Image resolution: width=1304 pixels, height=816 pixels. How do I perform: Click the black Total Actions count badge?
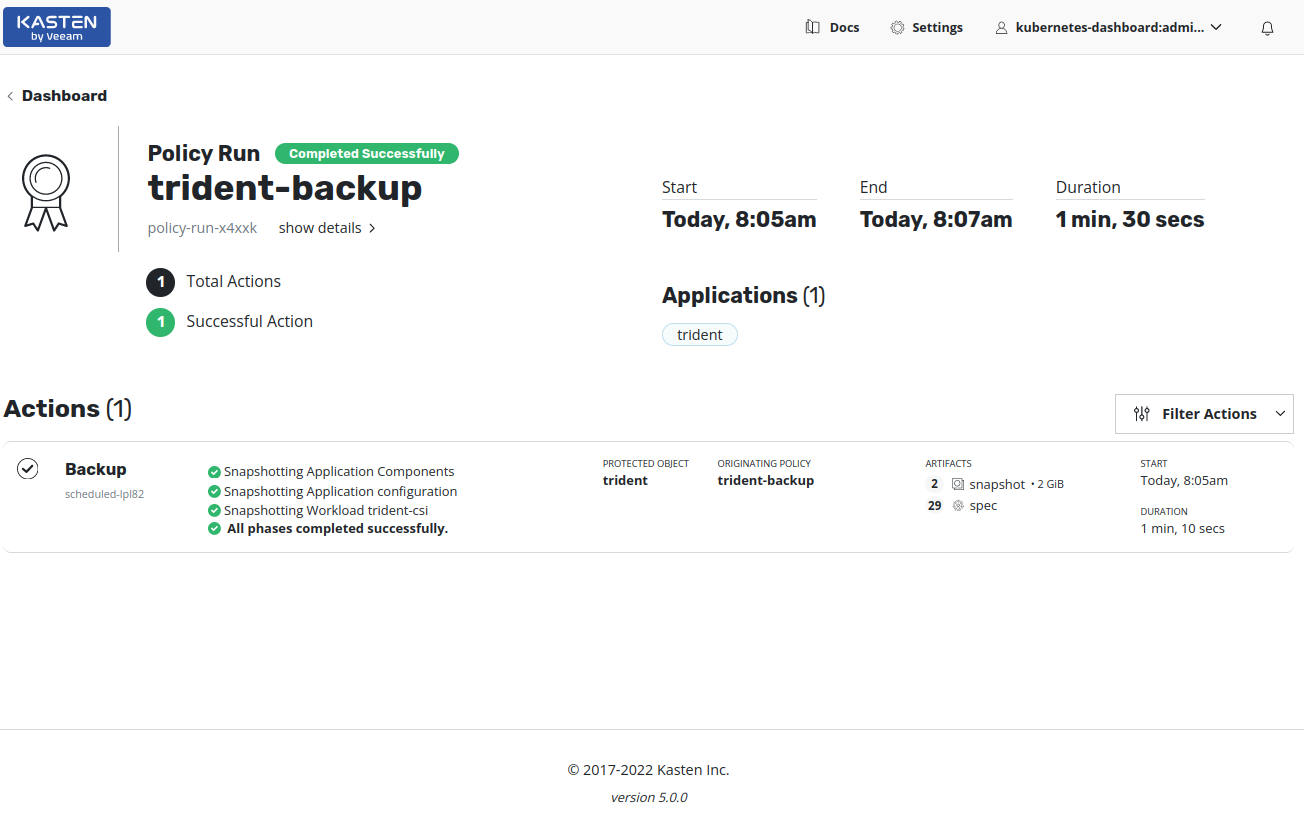(x=161, y=283)
